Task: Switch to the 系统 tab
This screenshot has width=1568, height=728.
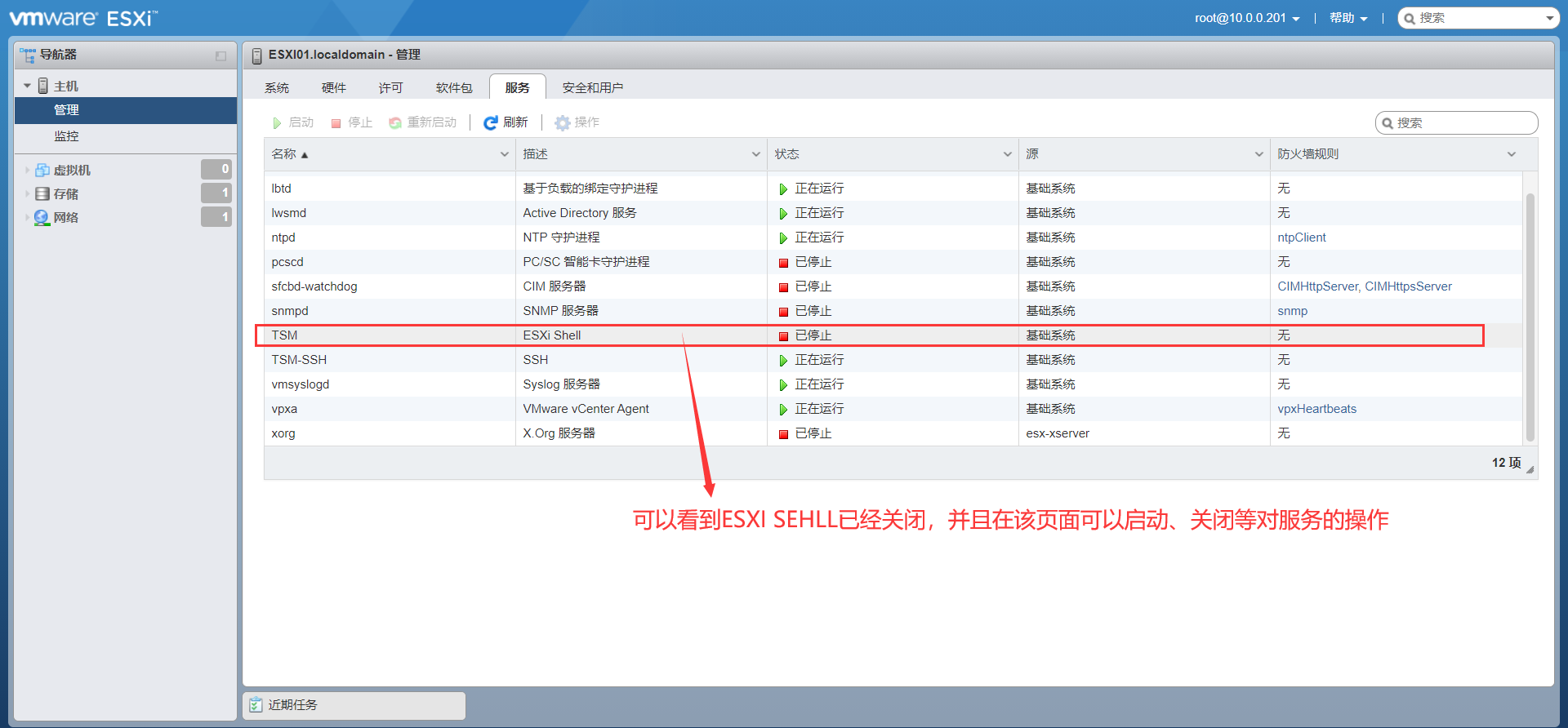Action: pyautogui.click(x=277, y=87)
